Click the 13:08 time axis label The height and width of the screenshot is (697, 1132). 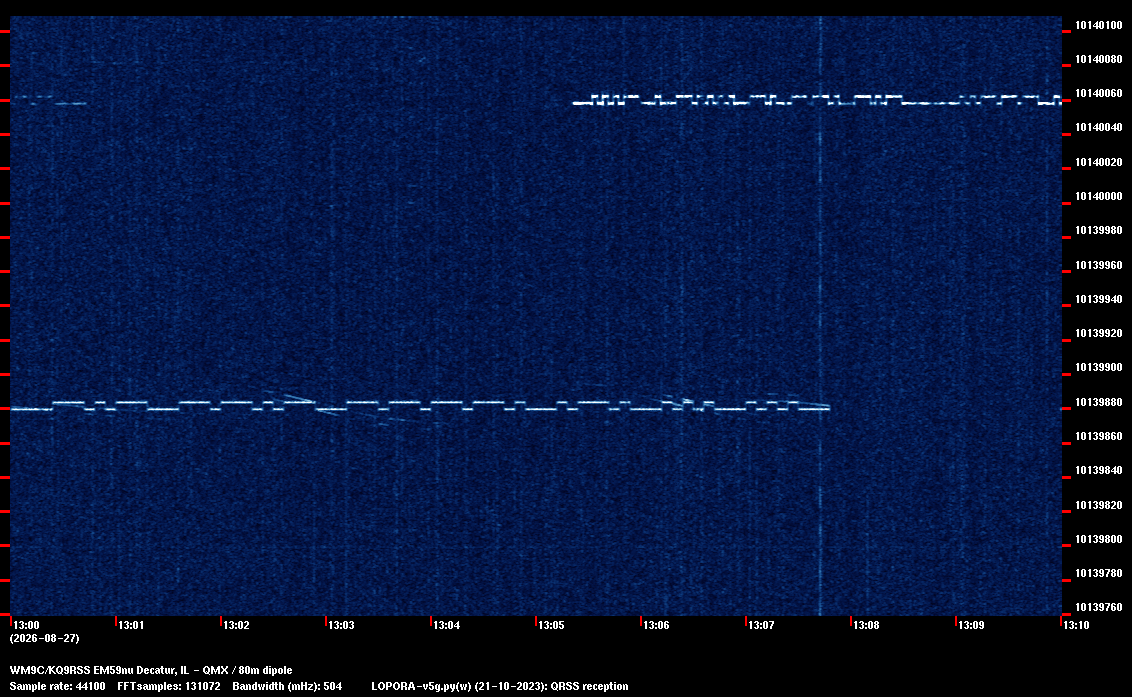(x=866, y=625)
